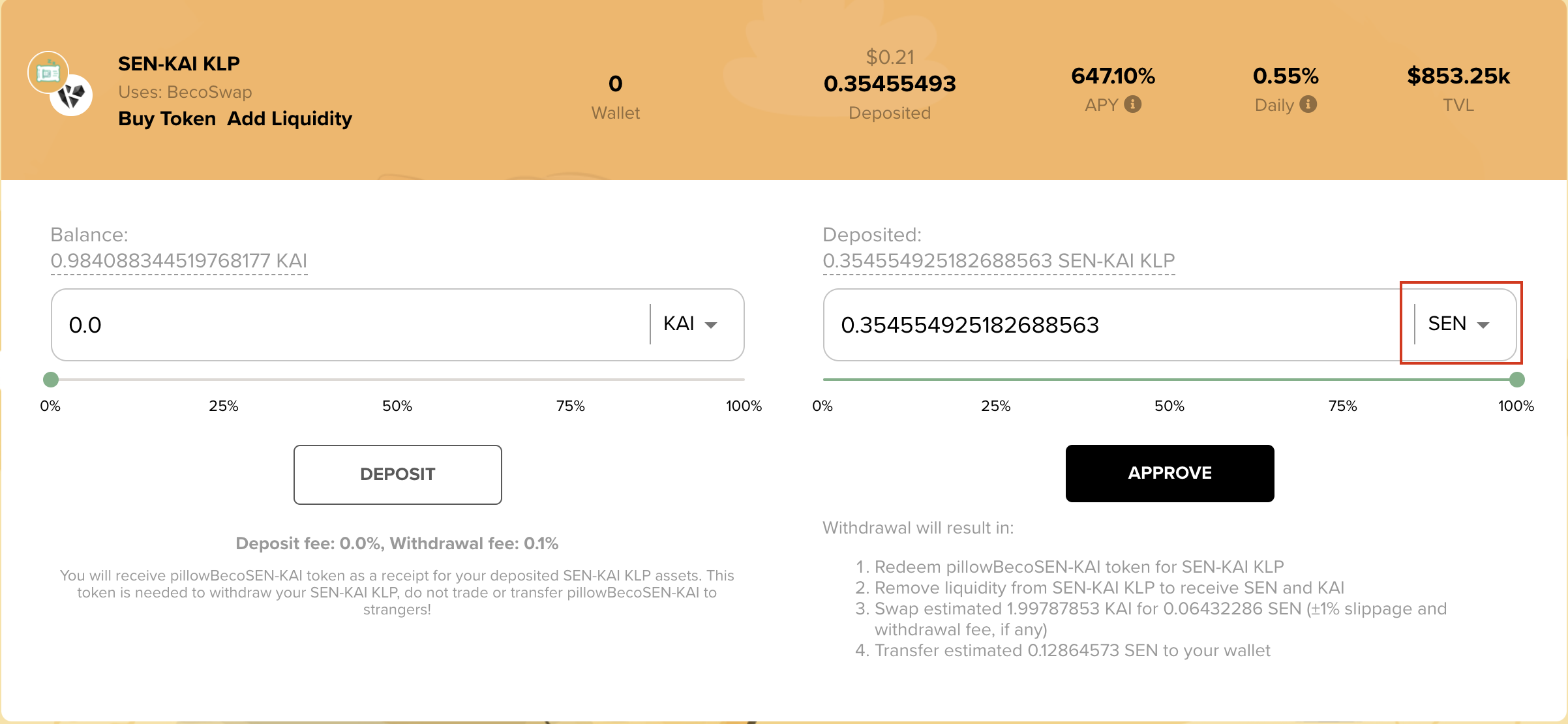Select 75% mark on the deposit slider
Screen dimensions: 1568x724
coord(571,406)
